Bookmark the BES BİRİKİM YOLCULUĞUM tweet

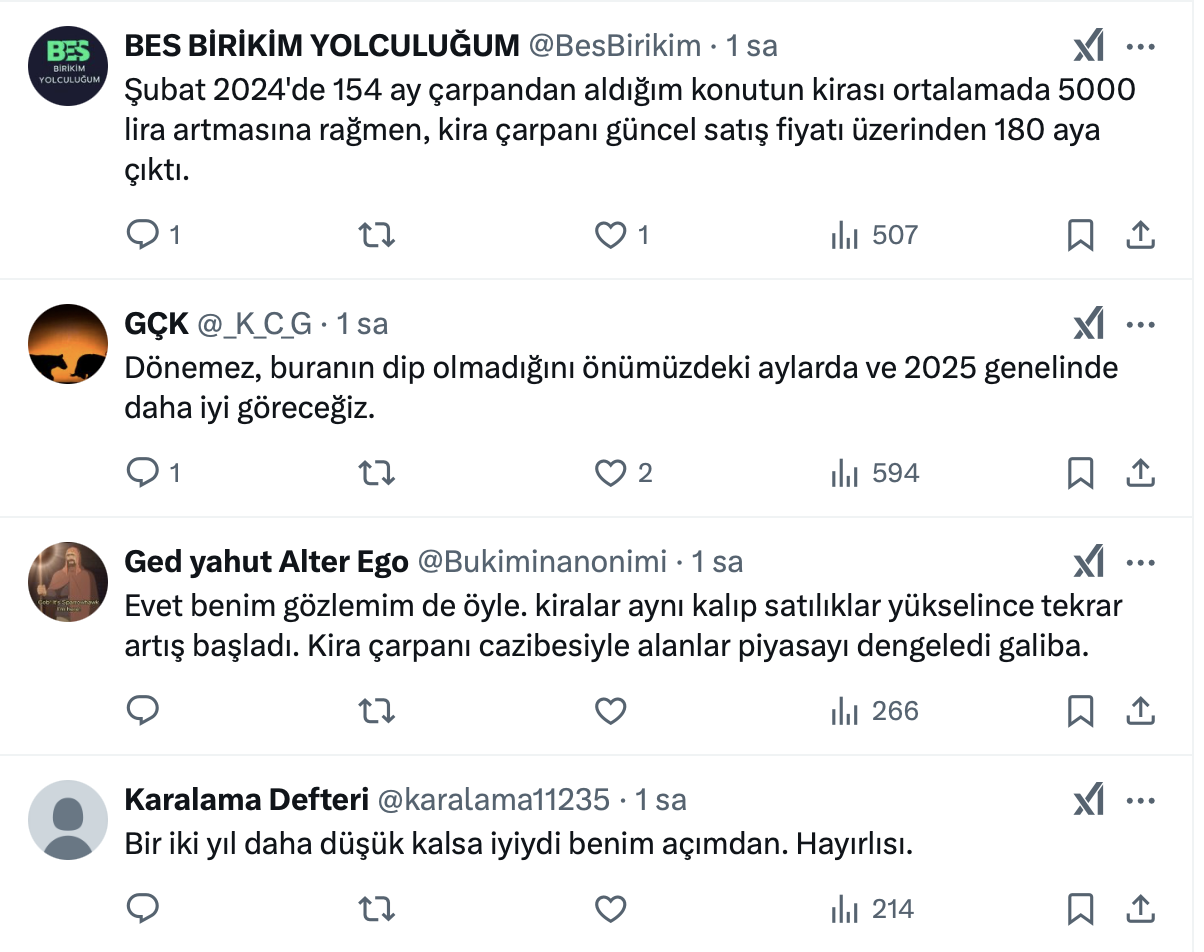coord(1080,235)
